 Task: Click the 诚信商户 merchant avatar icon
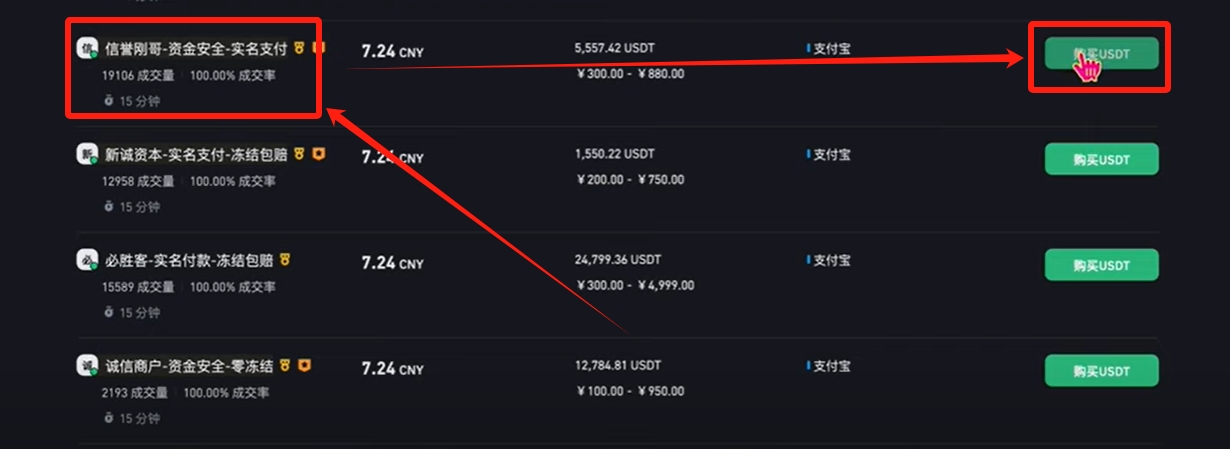point(87,366)
